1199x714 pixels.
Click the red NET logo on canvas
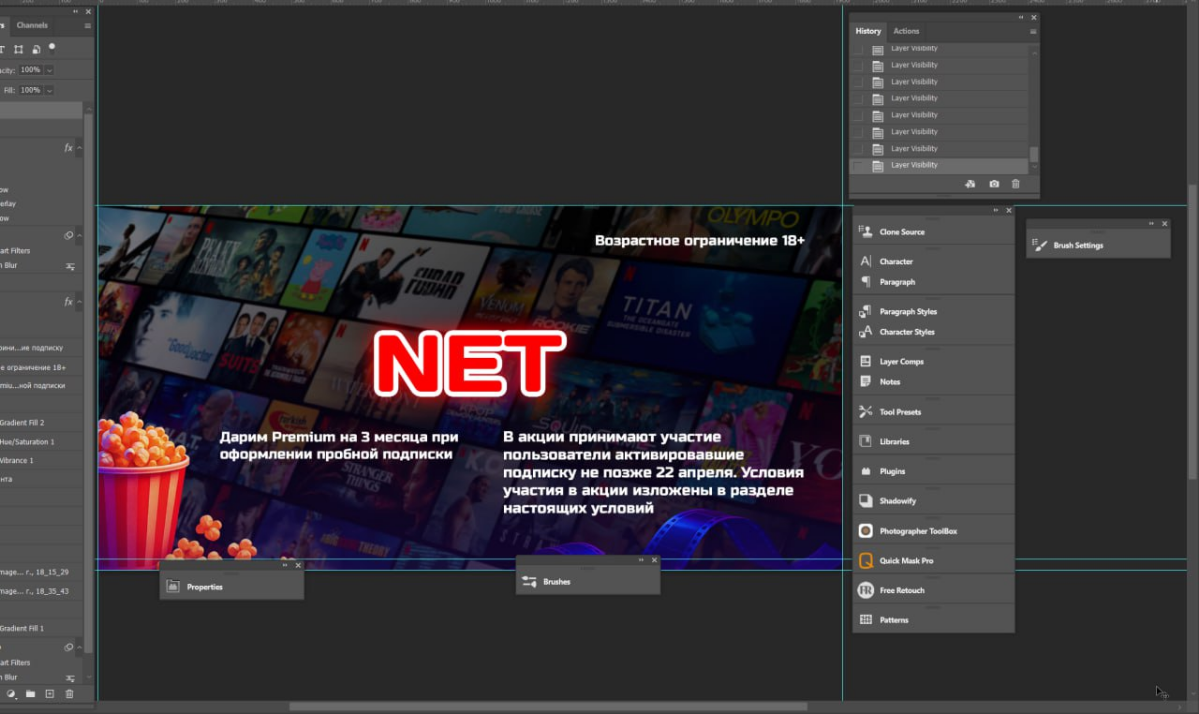470,363
